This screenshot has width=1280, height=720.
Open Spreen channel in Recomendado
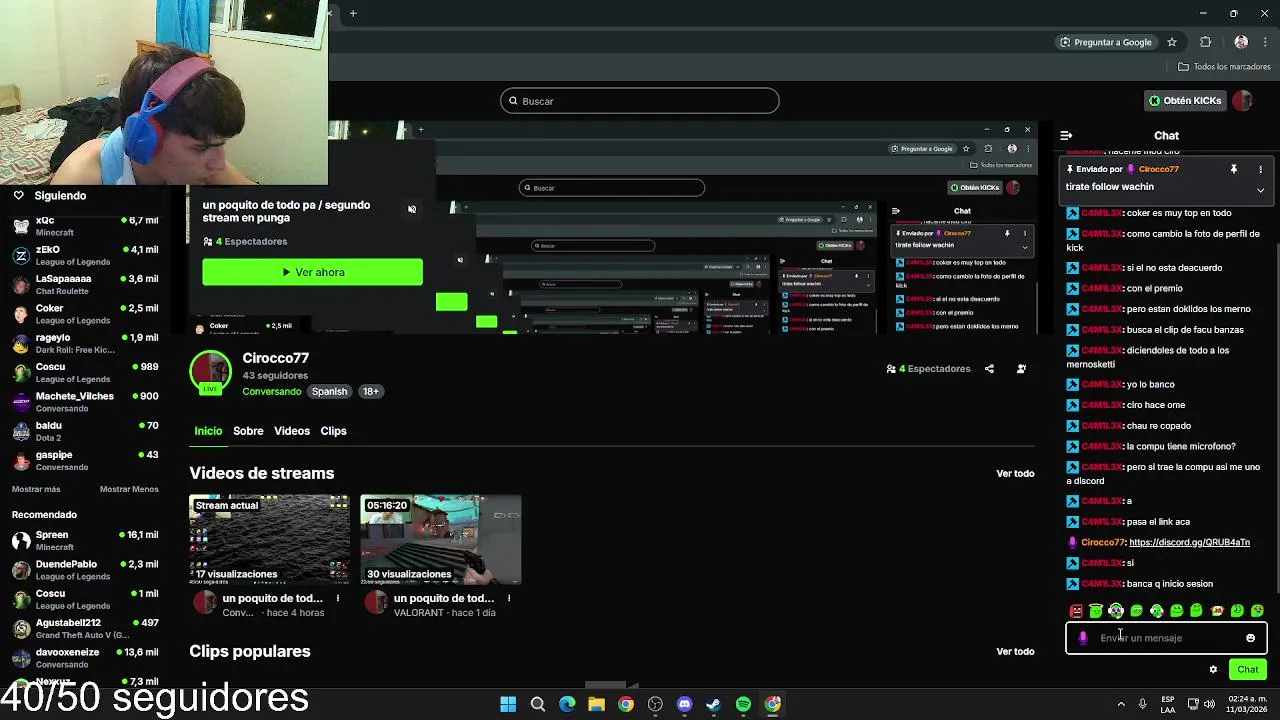85,541
